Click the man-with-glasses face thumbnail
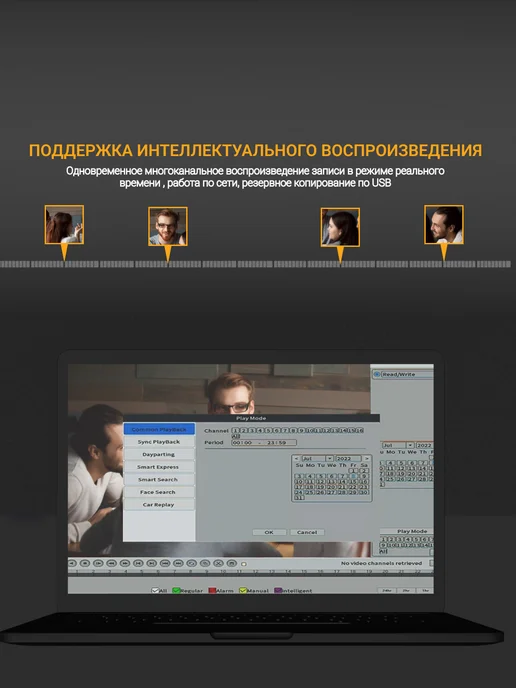Screen dimensions: 516x688 point(168,226)
